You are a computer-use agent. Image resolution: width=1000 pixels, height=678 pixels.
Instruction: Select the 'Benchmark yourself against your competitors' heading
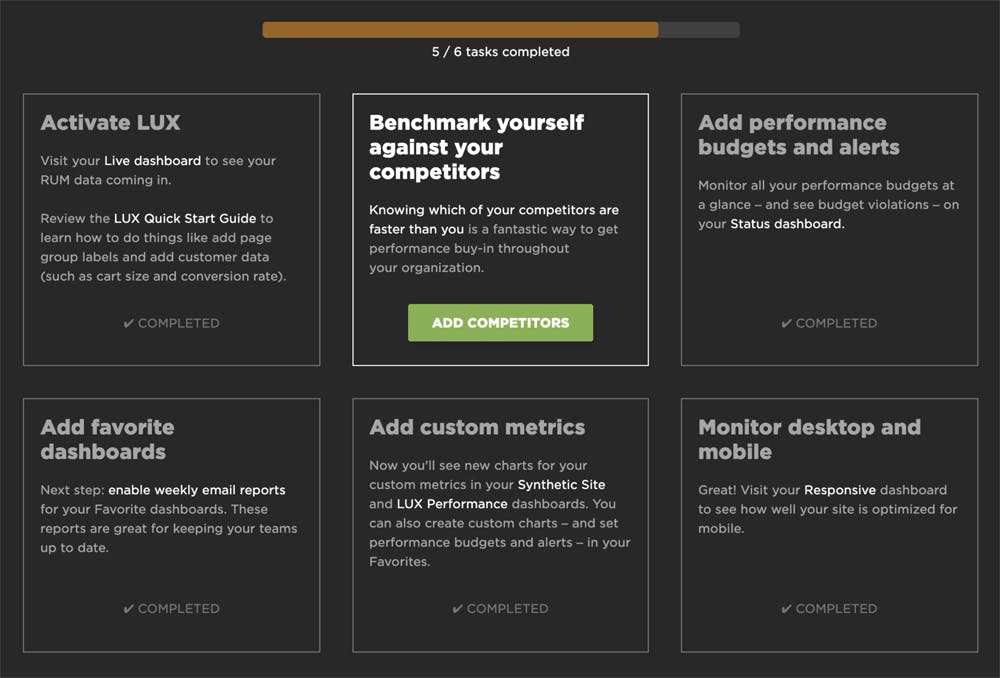pos(476,147)
